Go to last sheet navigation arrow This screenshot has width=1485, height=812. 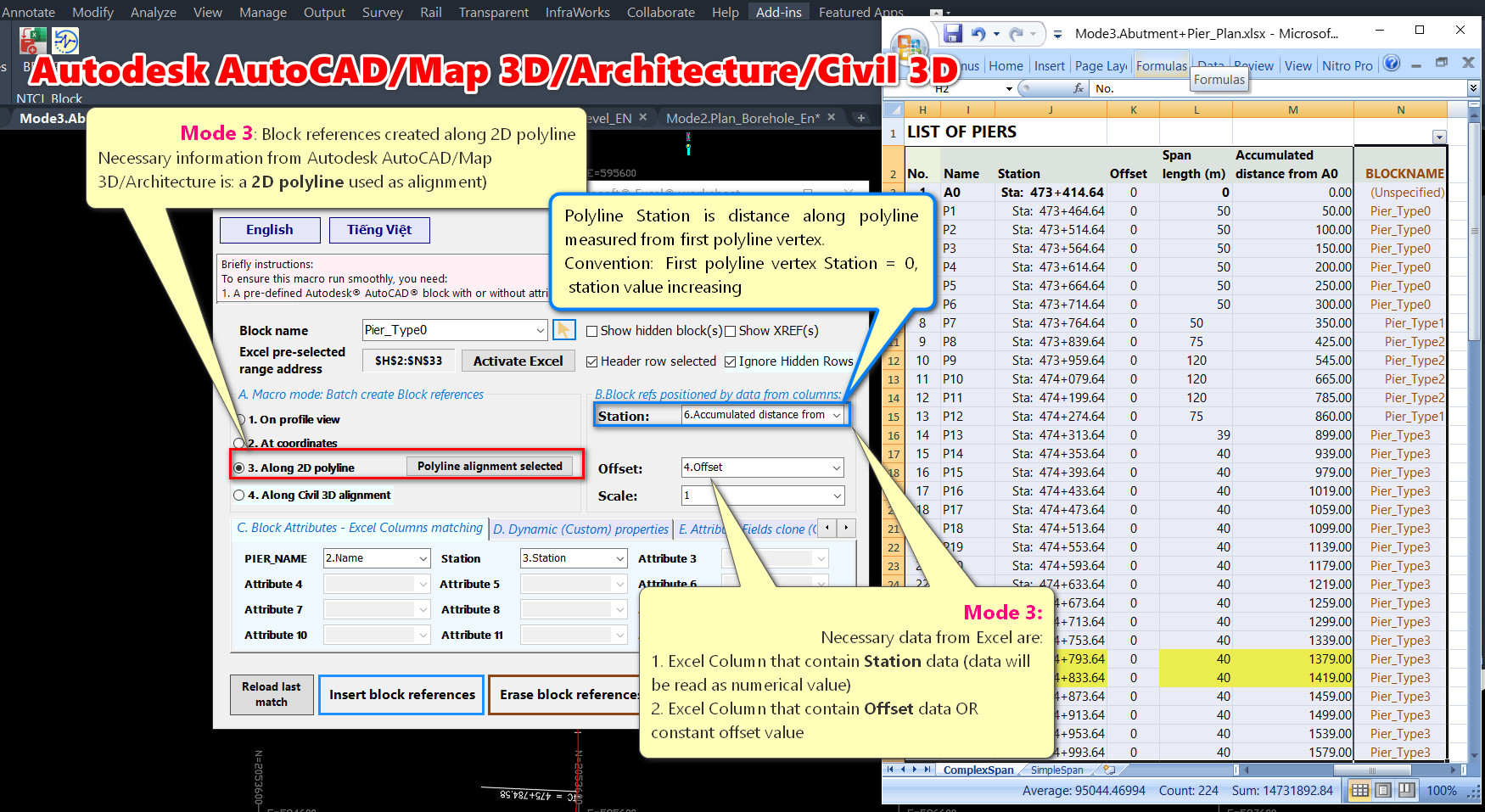click(927, 770)
